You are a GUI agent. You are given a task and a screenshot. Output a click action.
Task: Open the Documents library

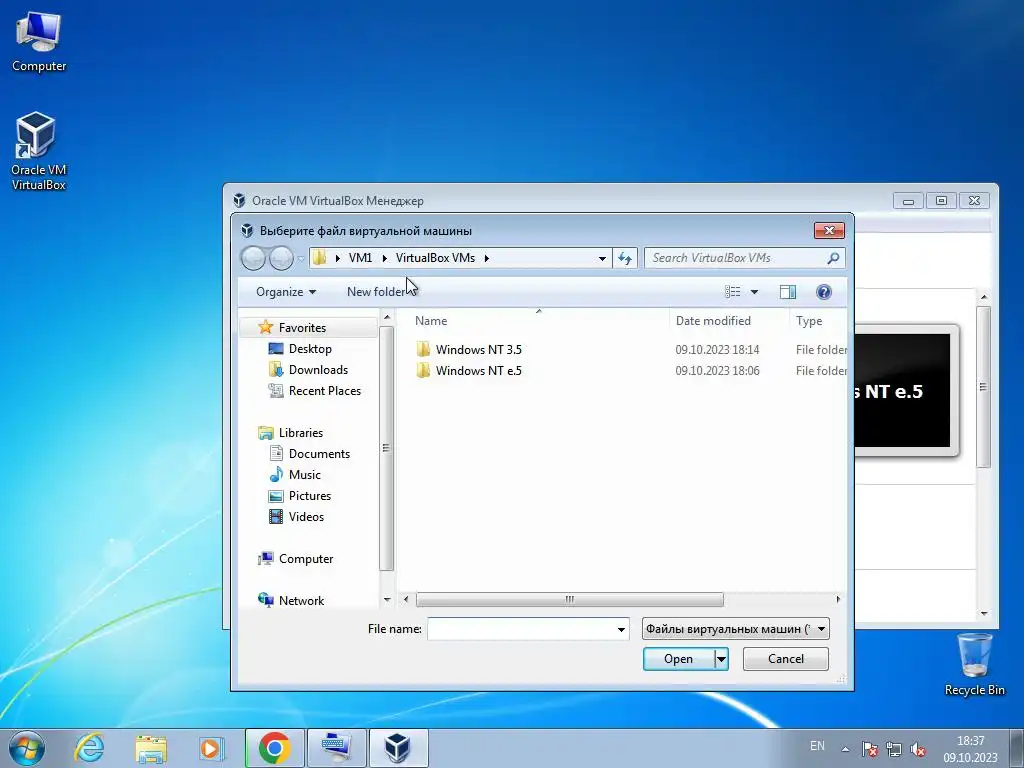click(x=319, y=453)
